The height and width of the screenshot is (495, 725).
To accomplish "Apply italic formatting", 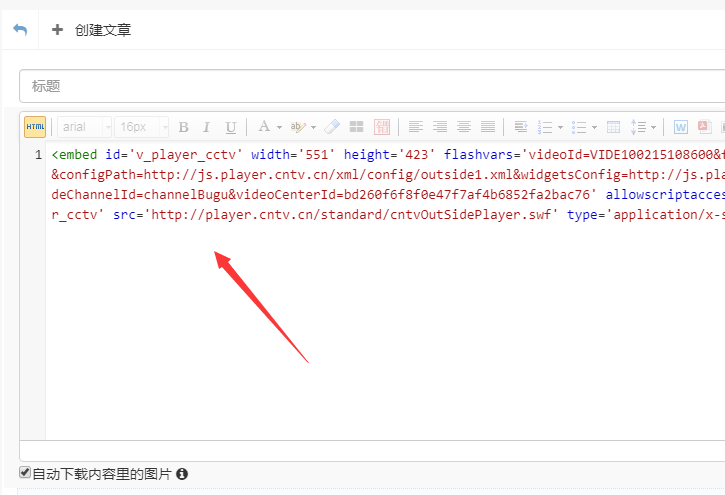I will pyautogui.click(x=207, y=127).
